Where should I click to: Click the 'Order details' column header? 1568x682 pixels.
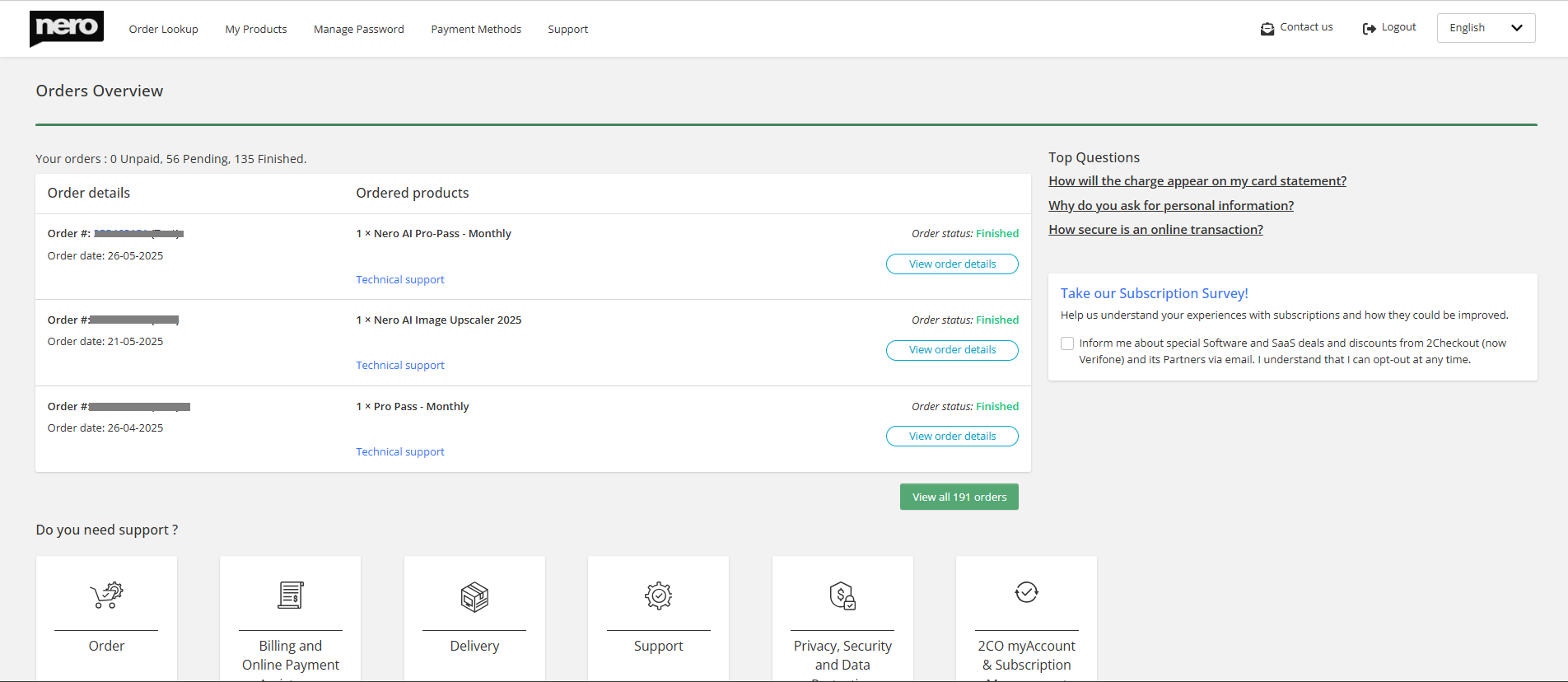(x=89, y=193)
